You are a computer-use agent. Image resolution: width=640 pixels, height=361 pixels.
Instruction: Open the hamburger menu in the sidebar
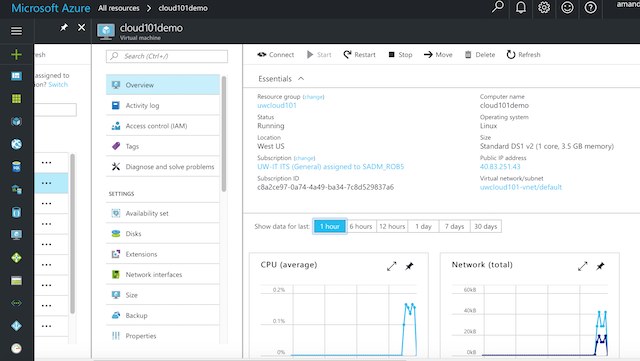point(16,31)
